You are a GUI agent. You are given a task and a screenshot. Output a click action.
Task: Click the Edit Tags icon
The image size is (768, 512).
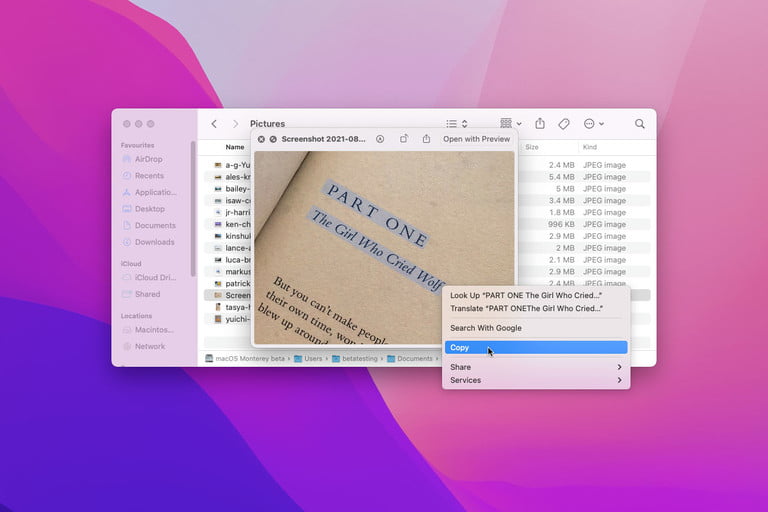[564, 124]
